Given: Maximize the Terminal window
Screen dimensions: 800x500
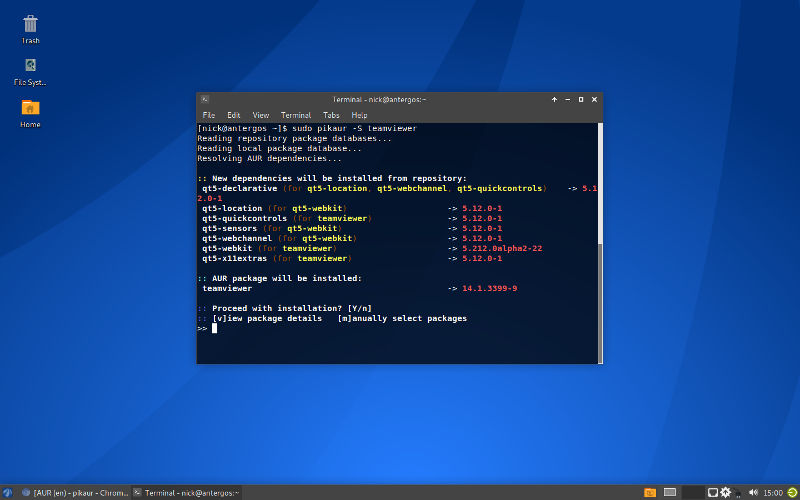Looking at the screenshot, I should (x=581, y=99).
